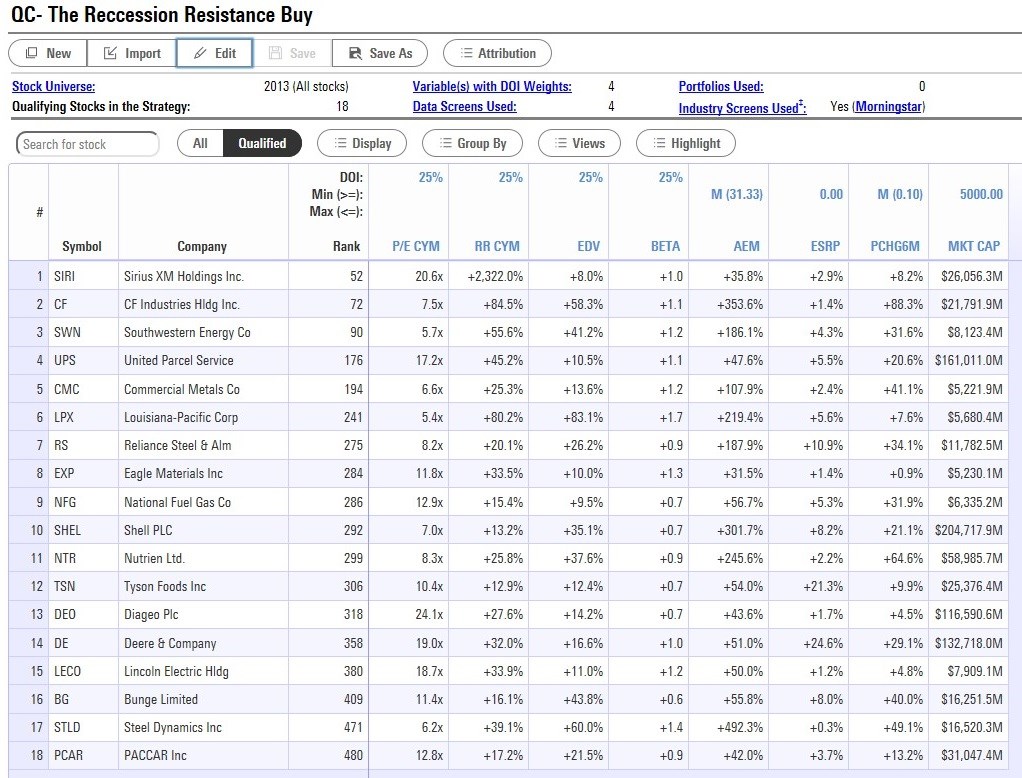Viewport: 1022px width, 778px height.
Task: Click the Data Screens Used link
Action: (x=464, y=106)
